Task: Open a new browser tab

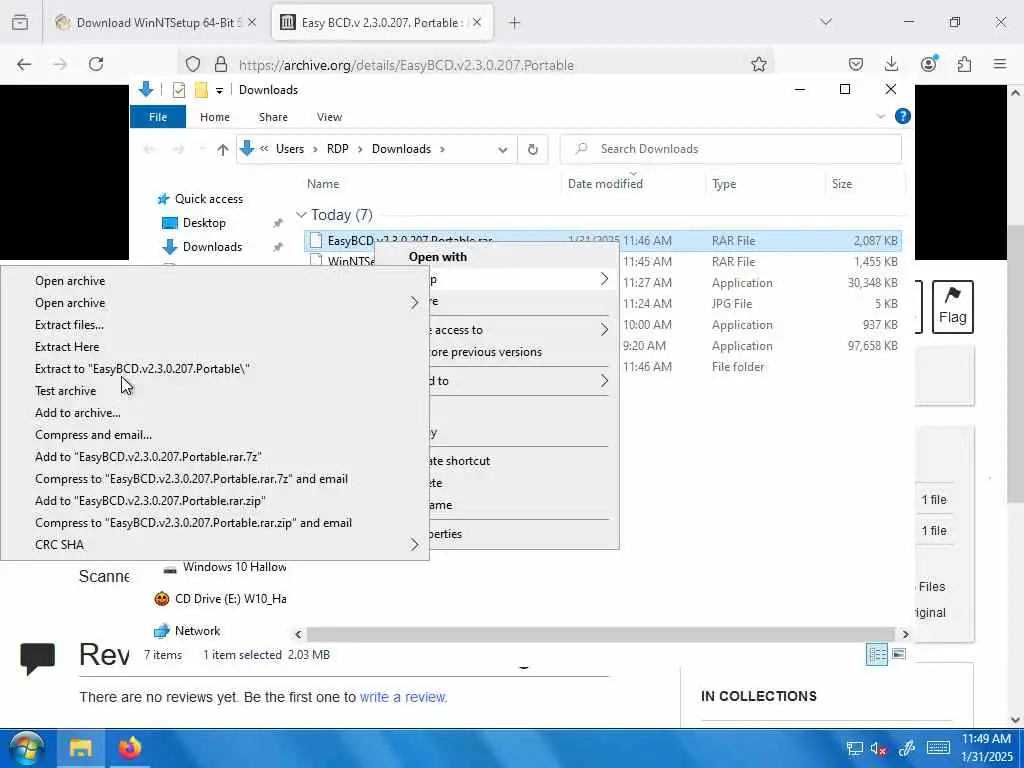Action: point(515,23)
